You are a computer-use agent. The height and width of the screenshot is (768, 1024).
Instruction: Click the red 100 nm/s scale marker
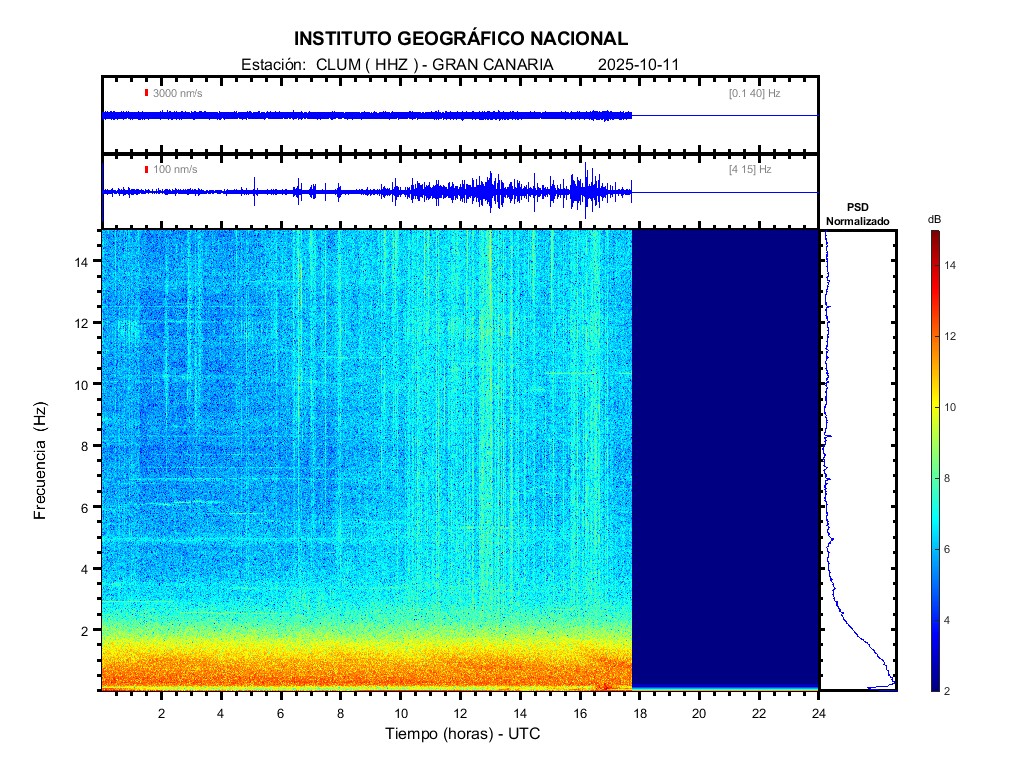click(147, 170)
